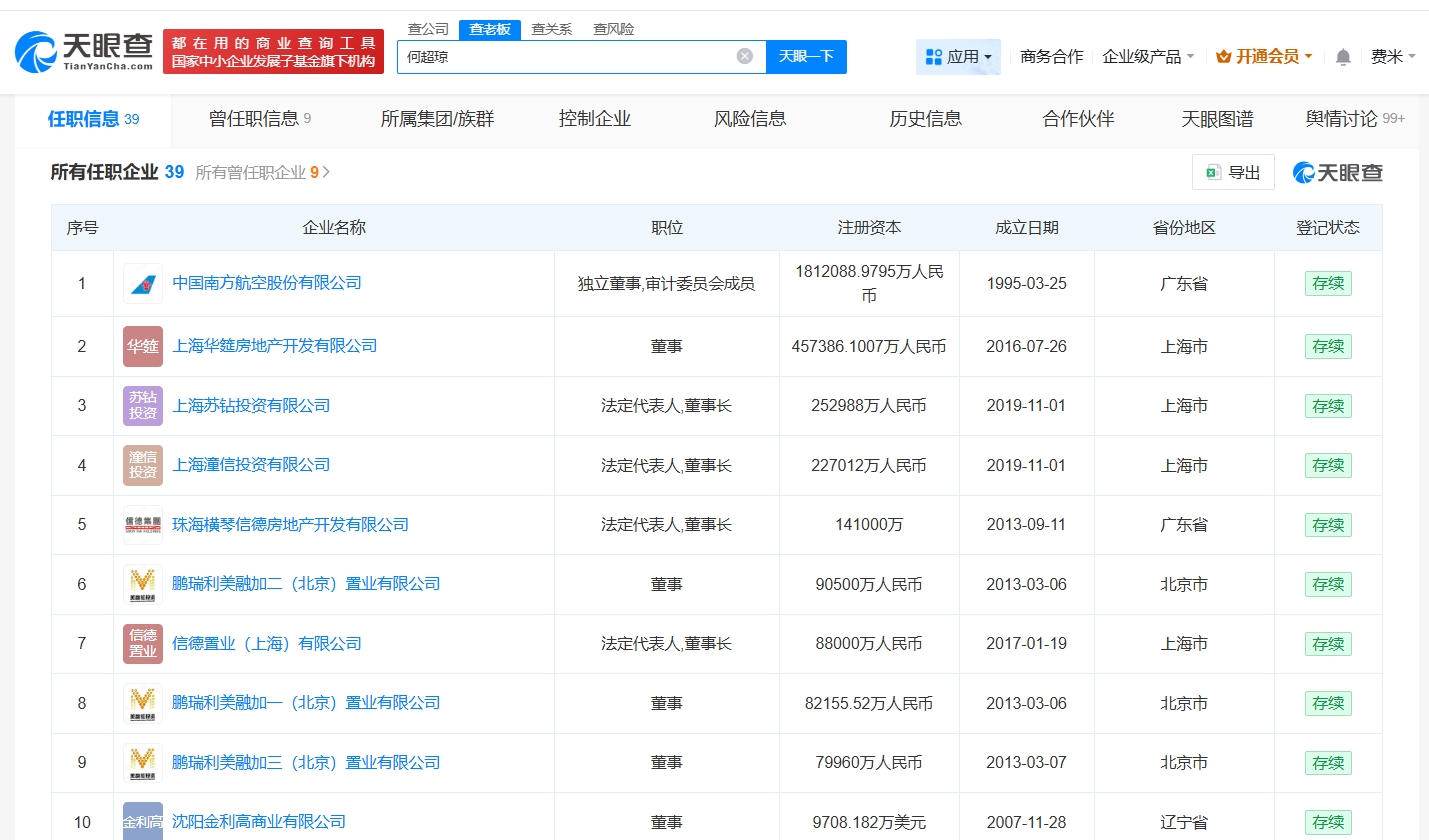Open the 开通会员 membership dropdown
The image size is (1429, 840).
click(1264, 57)
